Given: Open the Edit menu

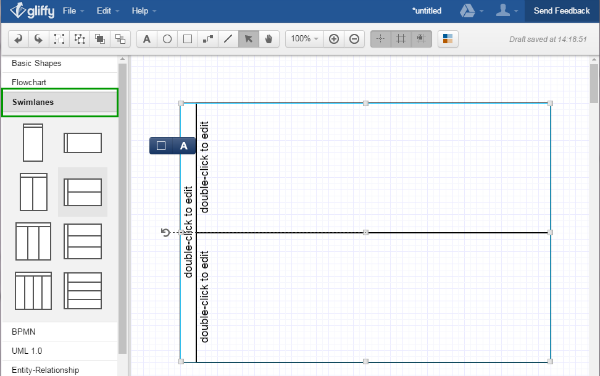Looking at the screenshot, I should (108, 11).
